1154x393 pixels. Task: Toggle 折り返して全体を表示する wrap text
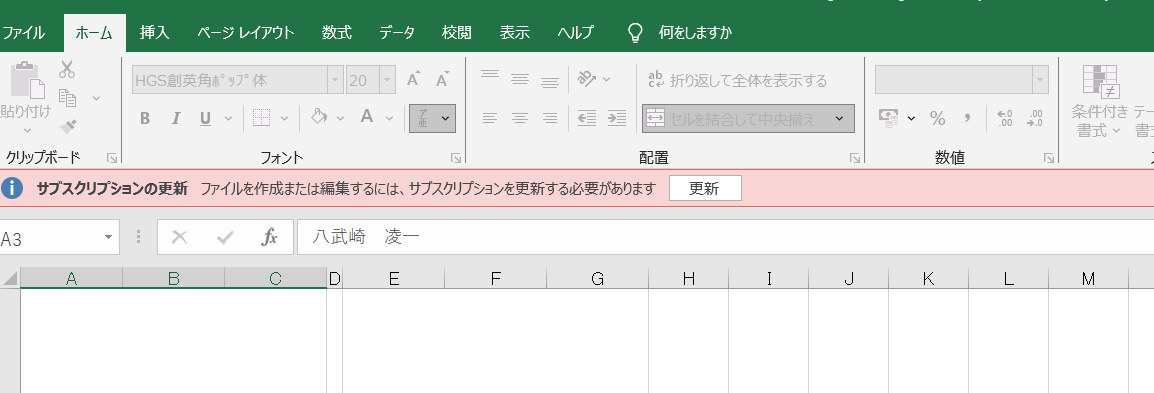pos(737,79)
